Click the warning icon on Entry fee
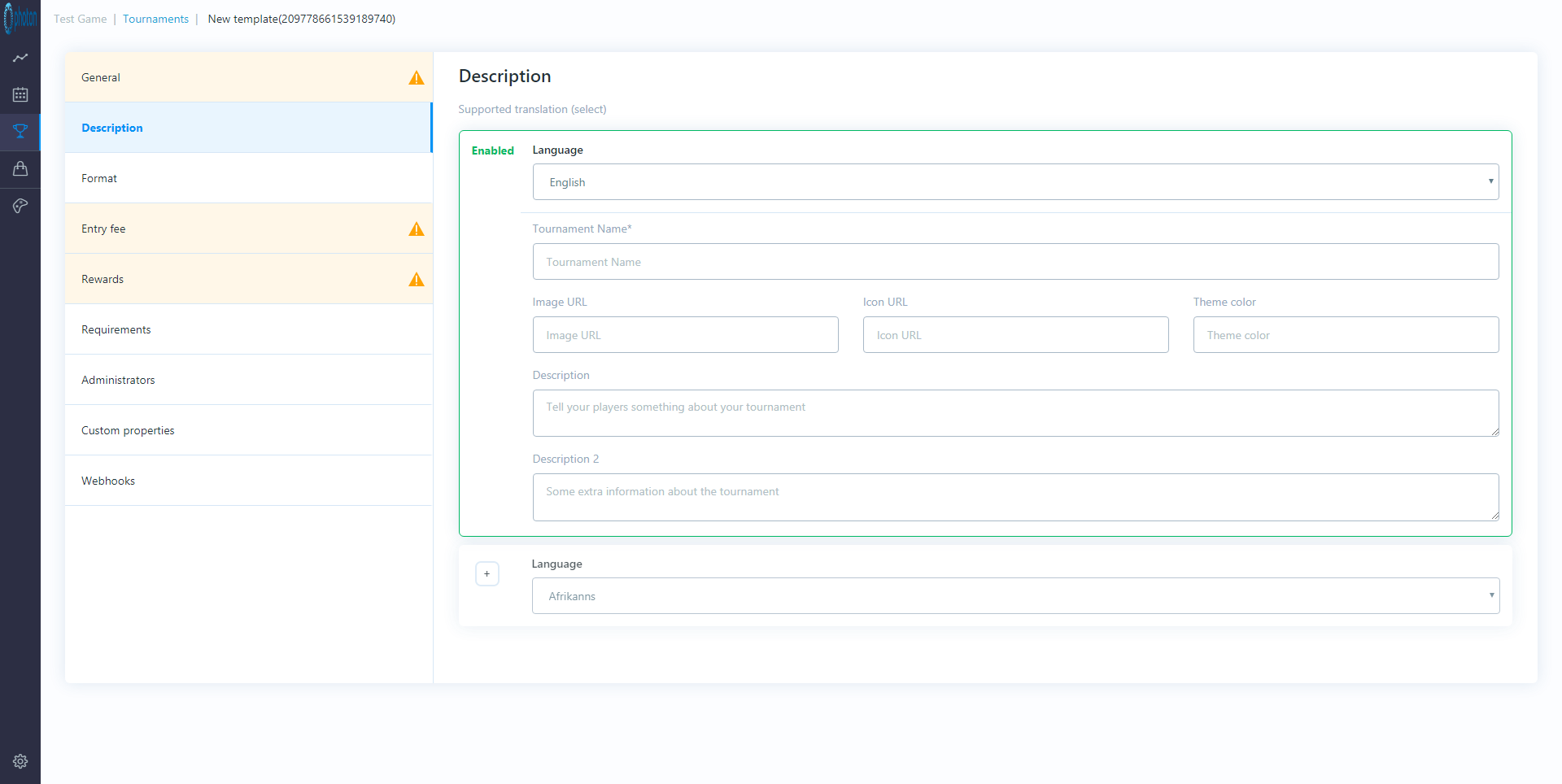The image size is (1562, 784). point(416,229)
